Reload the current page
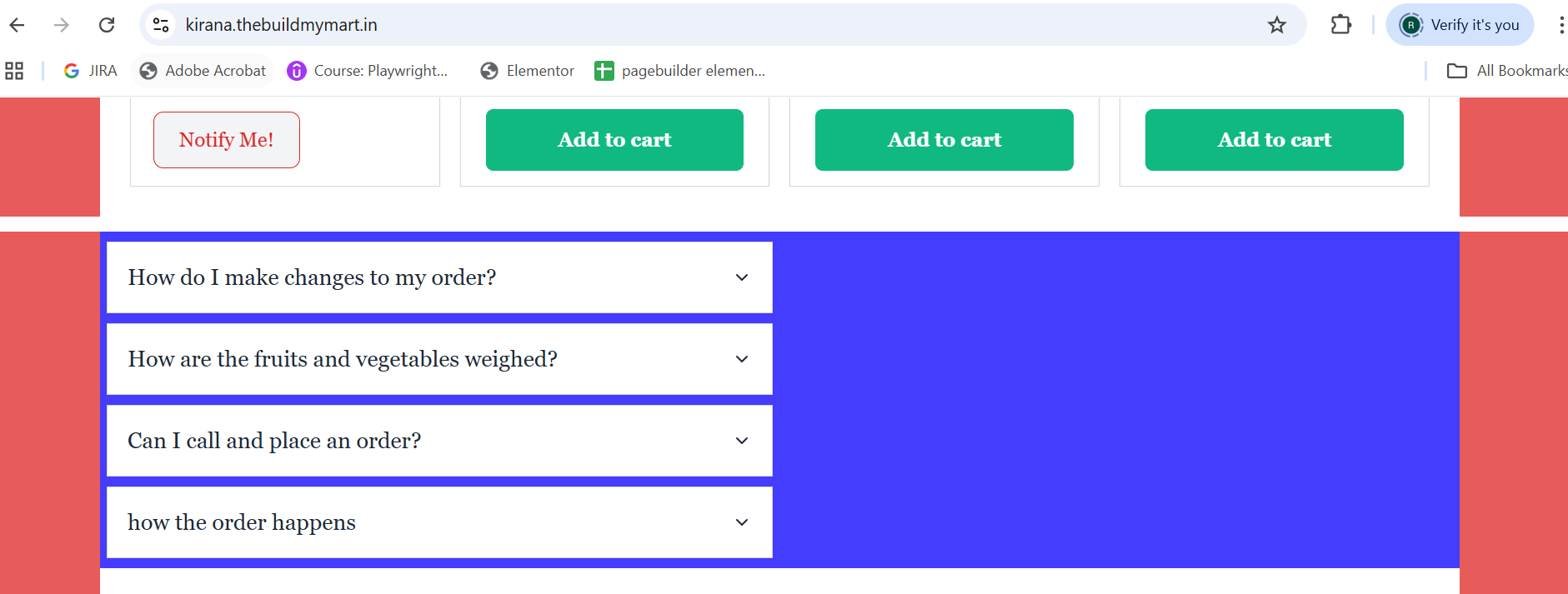 pos(107,25)
